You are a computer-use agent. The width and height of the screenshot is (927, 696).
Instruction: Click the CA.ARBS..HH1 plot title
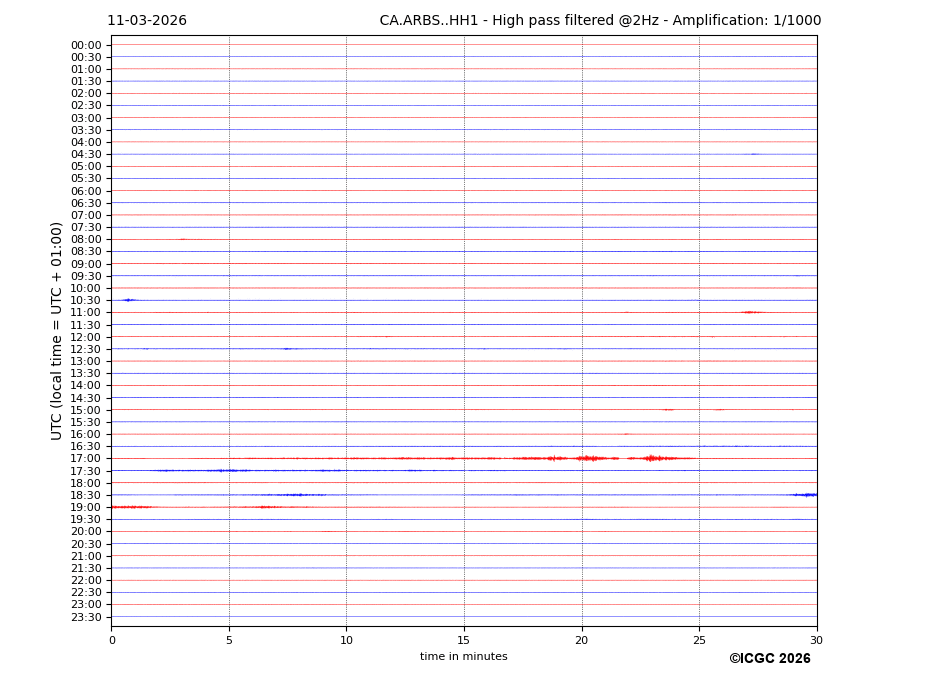click(600, 21)
